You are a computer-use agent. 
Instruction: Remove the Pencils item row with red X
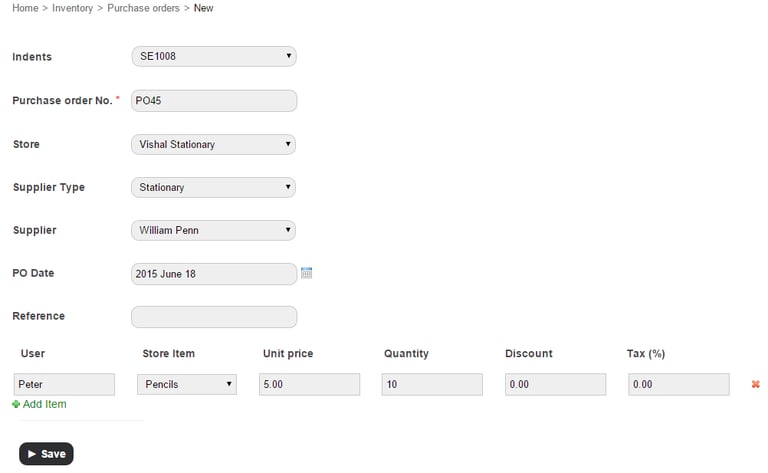coord(755,385)
